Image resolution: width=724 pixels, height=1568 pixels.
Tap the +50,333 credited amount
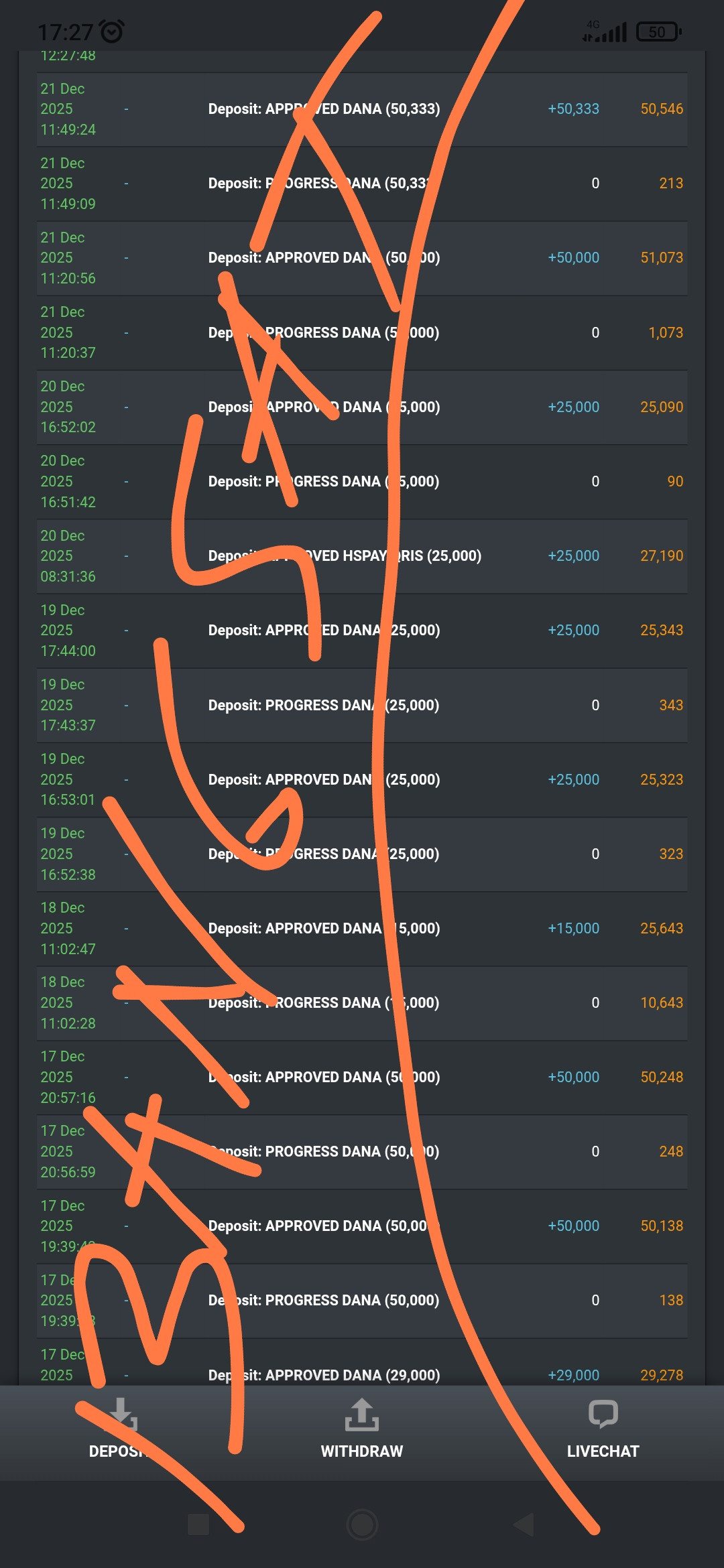click(573, 109)
